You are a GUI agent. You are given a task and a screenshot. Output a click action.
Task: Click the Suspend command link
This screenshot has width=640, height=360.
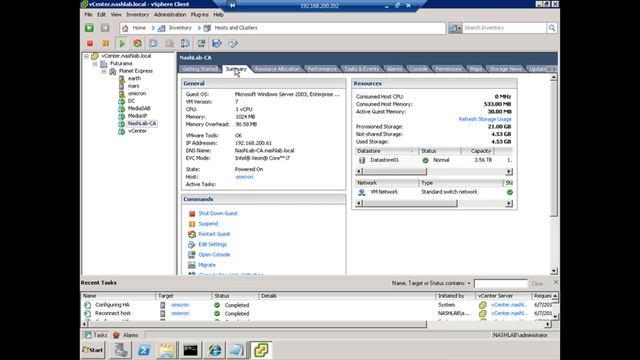pos(208,224)
